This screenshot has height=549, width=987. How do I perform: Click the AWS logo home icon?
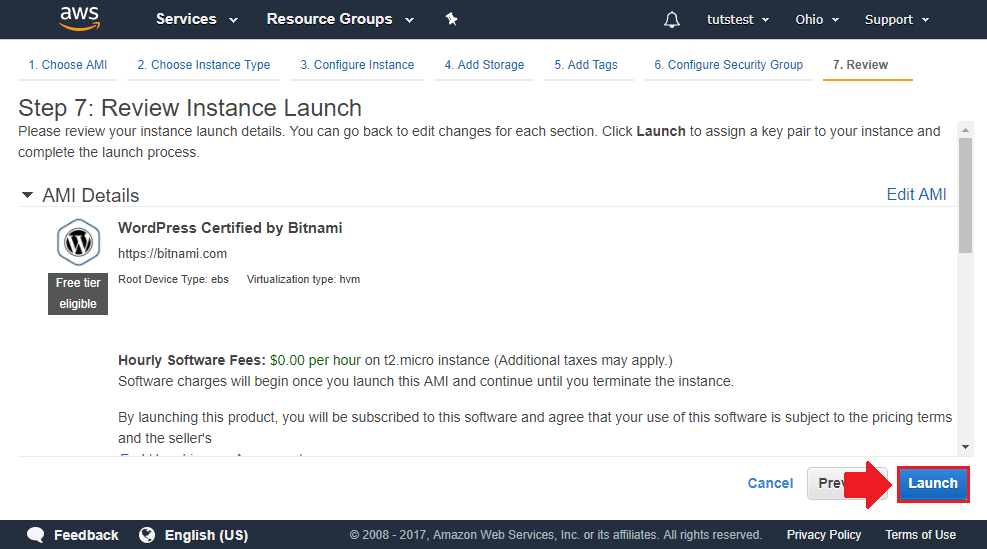[x=80, y=18]
